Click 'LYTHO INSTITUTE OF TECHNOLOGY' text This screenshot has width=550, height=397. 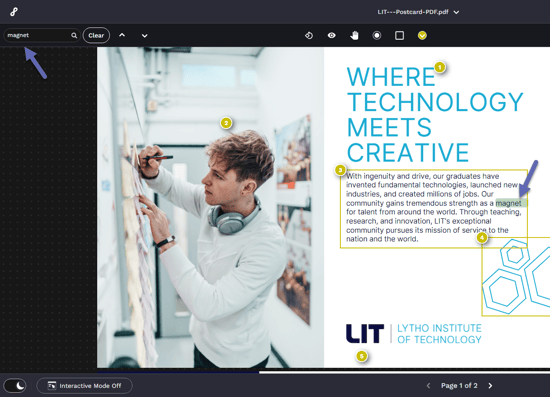pos(439,334)
